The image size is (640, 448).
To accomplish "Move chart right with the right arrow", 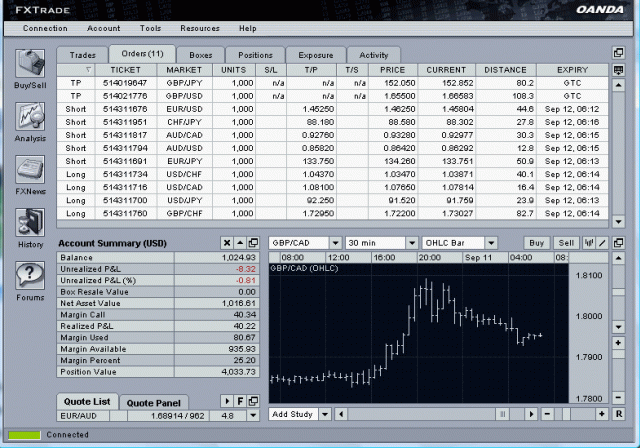I will (x=531, y=415).
